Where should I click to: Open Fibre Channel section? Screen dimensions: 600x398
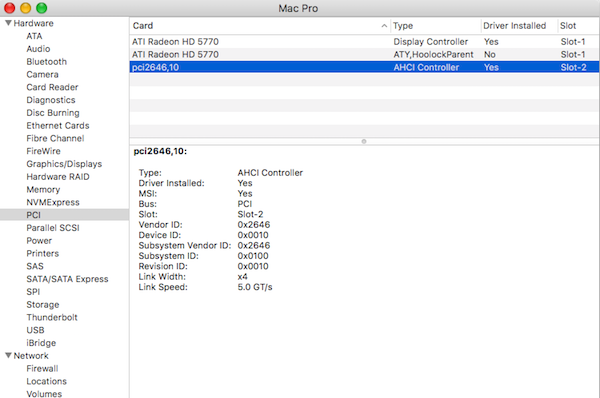[55, 138]
